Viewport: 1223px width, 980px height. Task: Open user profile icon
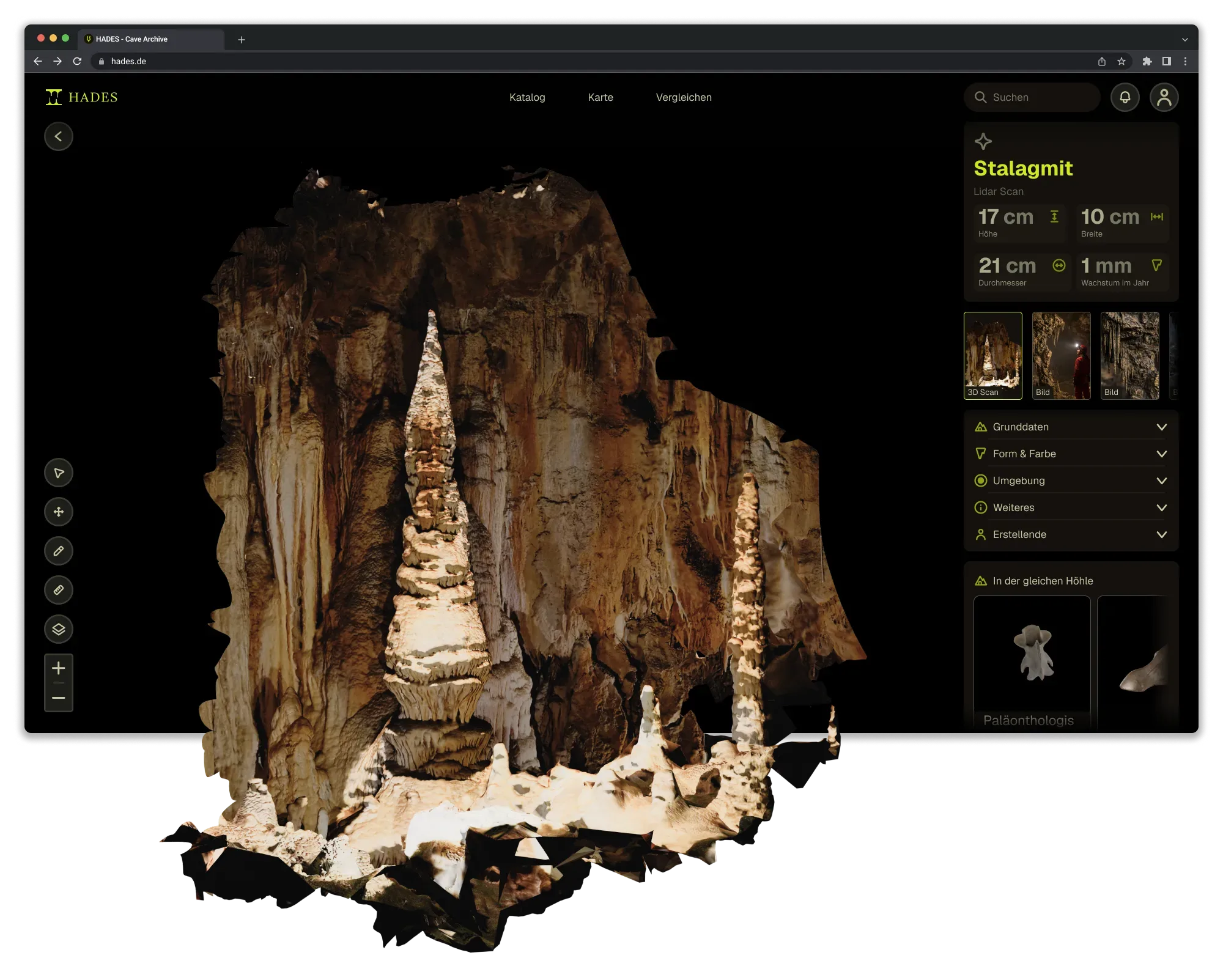pyautogui.click(x=1164, y=97)
